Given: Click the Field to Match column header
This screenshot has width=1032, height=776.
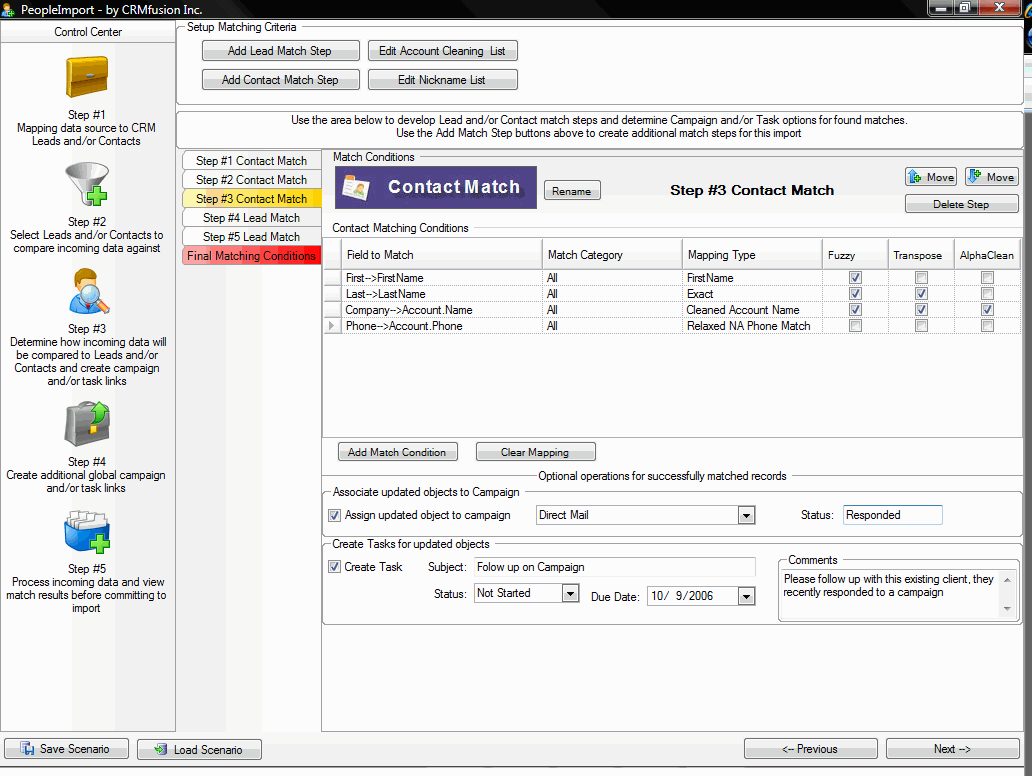Looking at the screenshot, I should (x=441, y=255).
